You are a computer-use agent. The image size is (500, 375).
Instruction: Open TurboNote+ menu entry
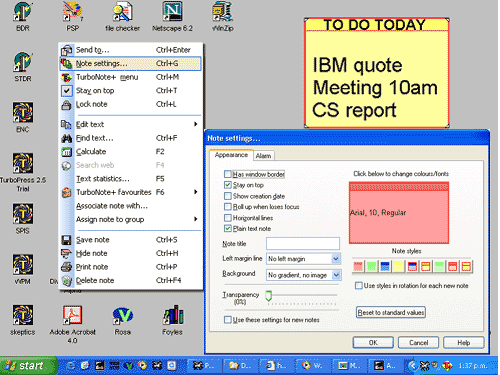click(x=131, y=77)
